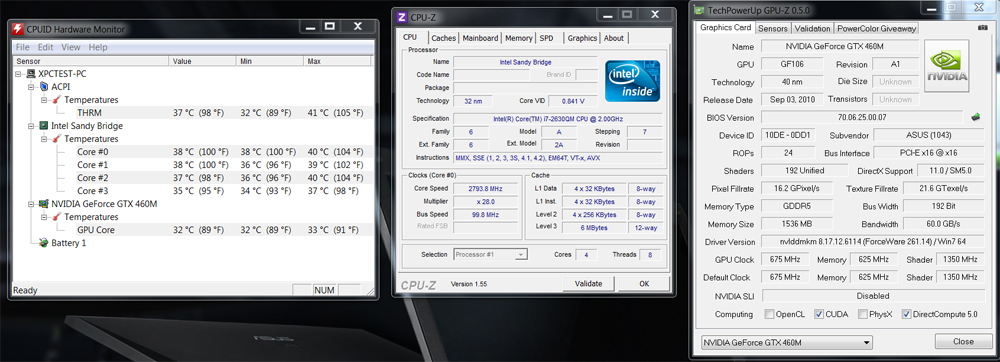The height and width of the screenshot is (362, 1000).
Task: Click the thermometer icon under ACPI Temperatures
Action: click(57, 100)
